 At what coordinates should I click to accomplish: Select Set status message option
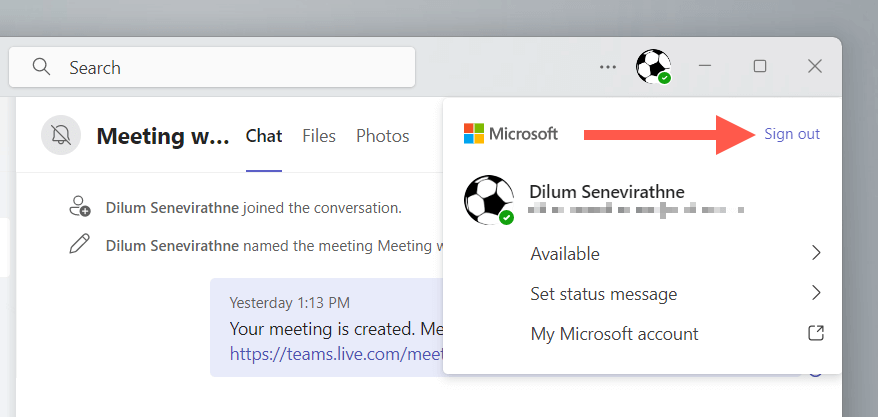point(603,294)
